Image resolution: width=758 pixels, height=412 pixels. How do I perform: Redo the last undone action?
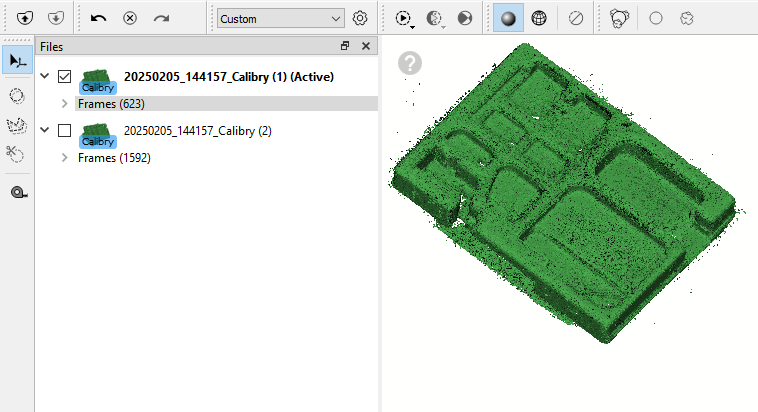coord(161,18)
